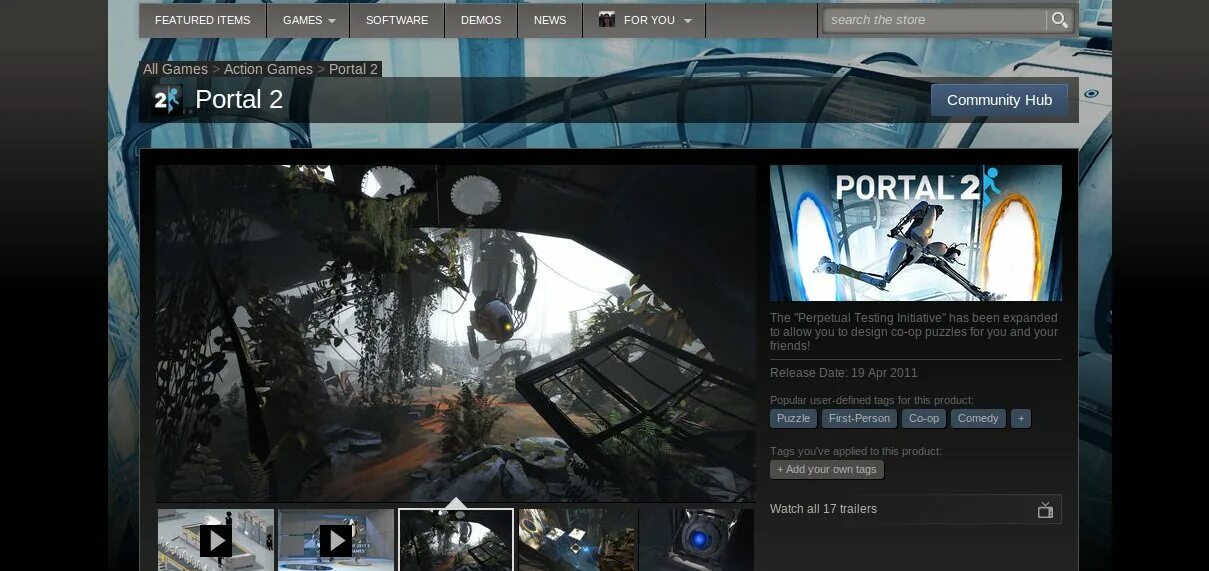
Task: Click the TV icon next to trailers
Action: tap(1045, 509)
